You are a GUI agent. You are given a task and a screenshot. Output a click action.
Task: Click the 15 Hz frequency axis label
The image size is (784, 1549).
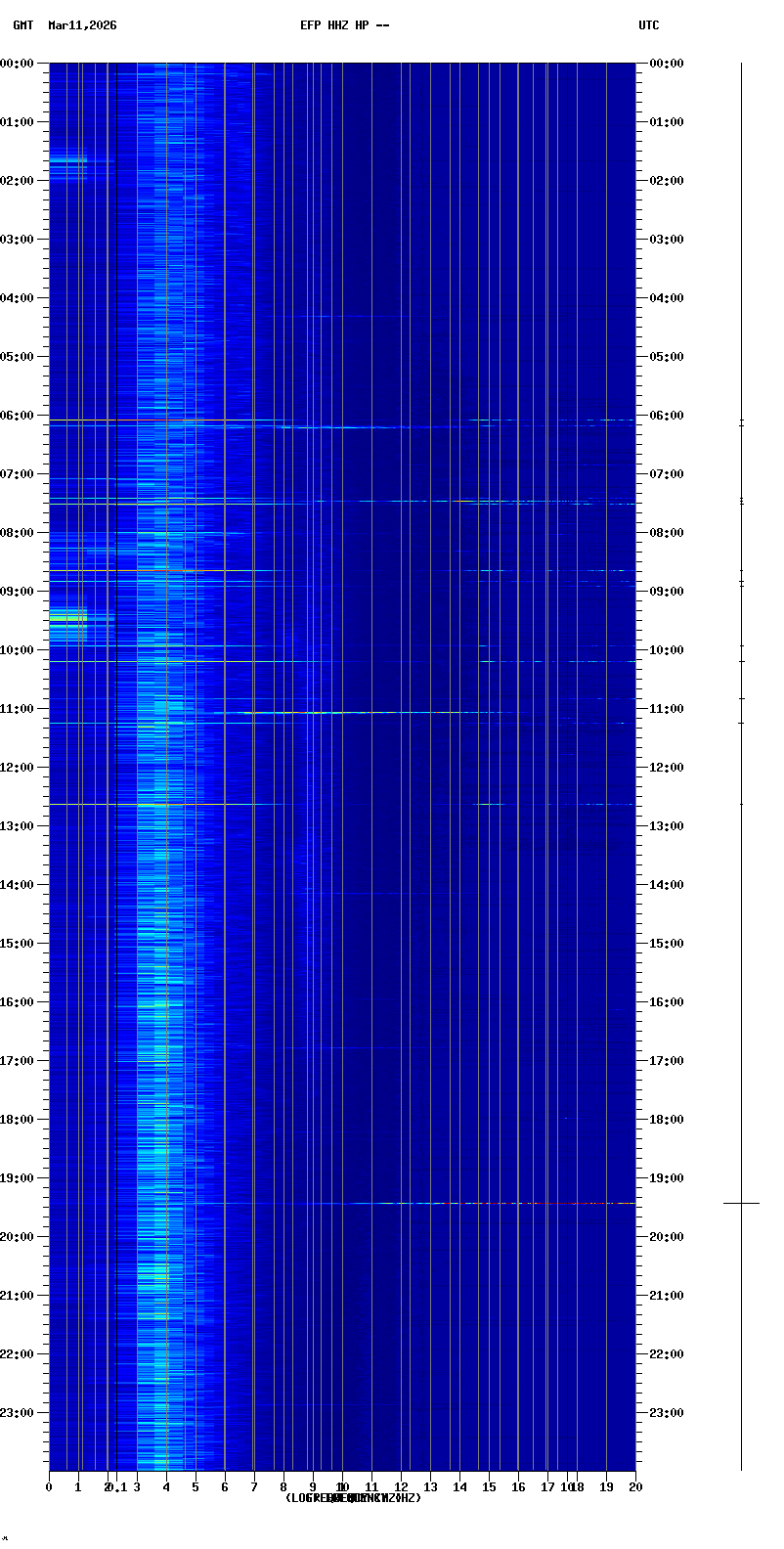489,1487
